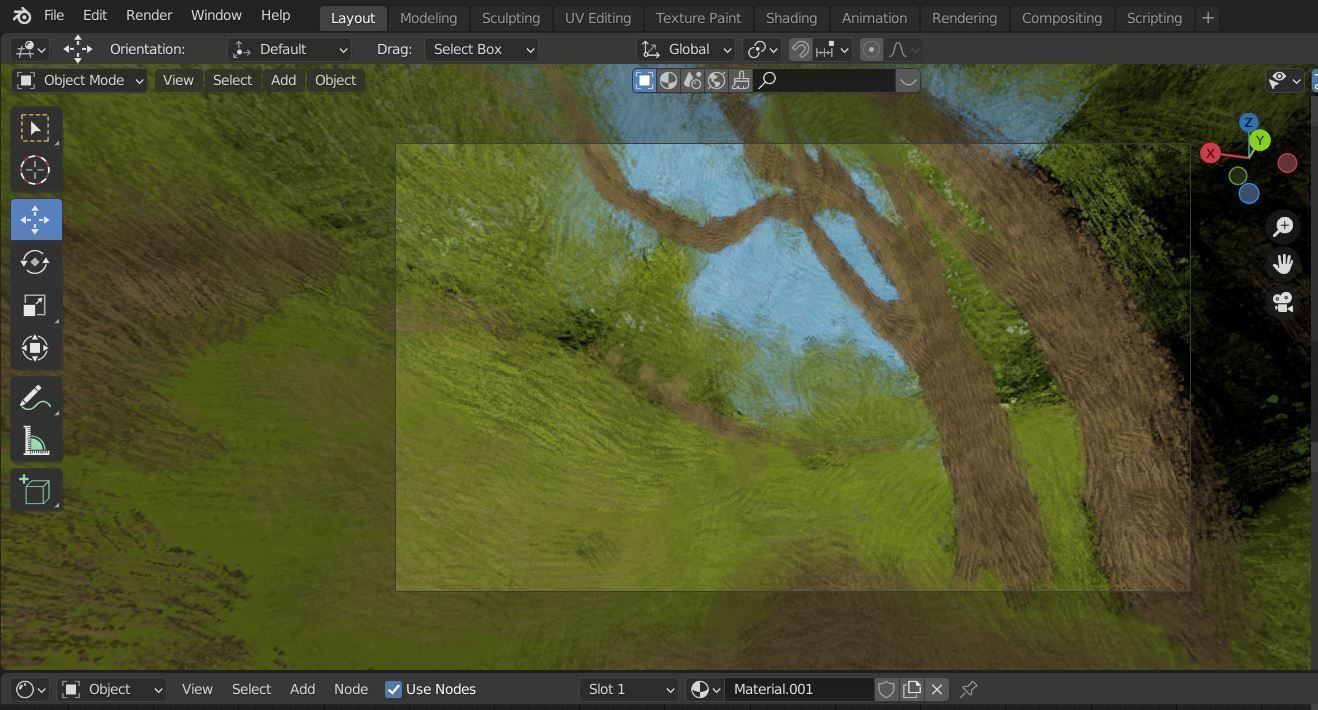This screenshot has height=710, width=1318.
Task: Choose the Add Cube tool
Action: (35, 490)
